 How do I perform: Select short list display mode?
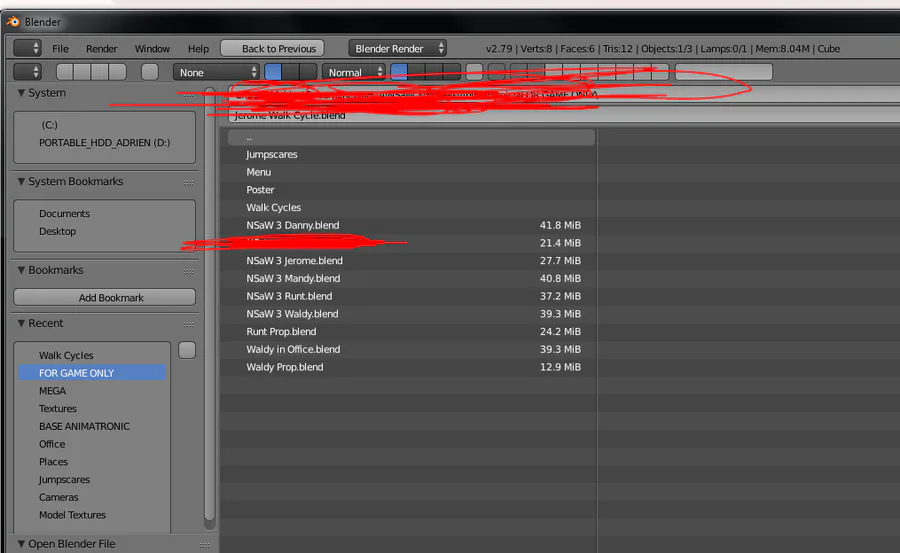click(273, 72)
